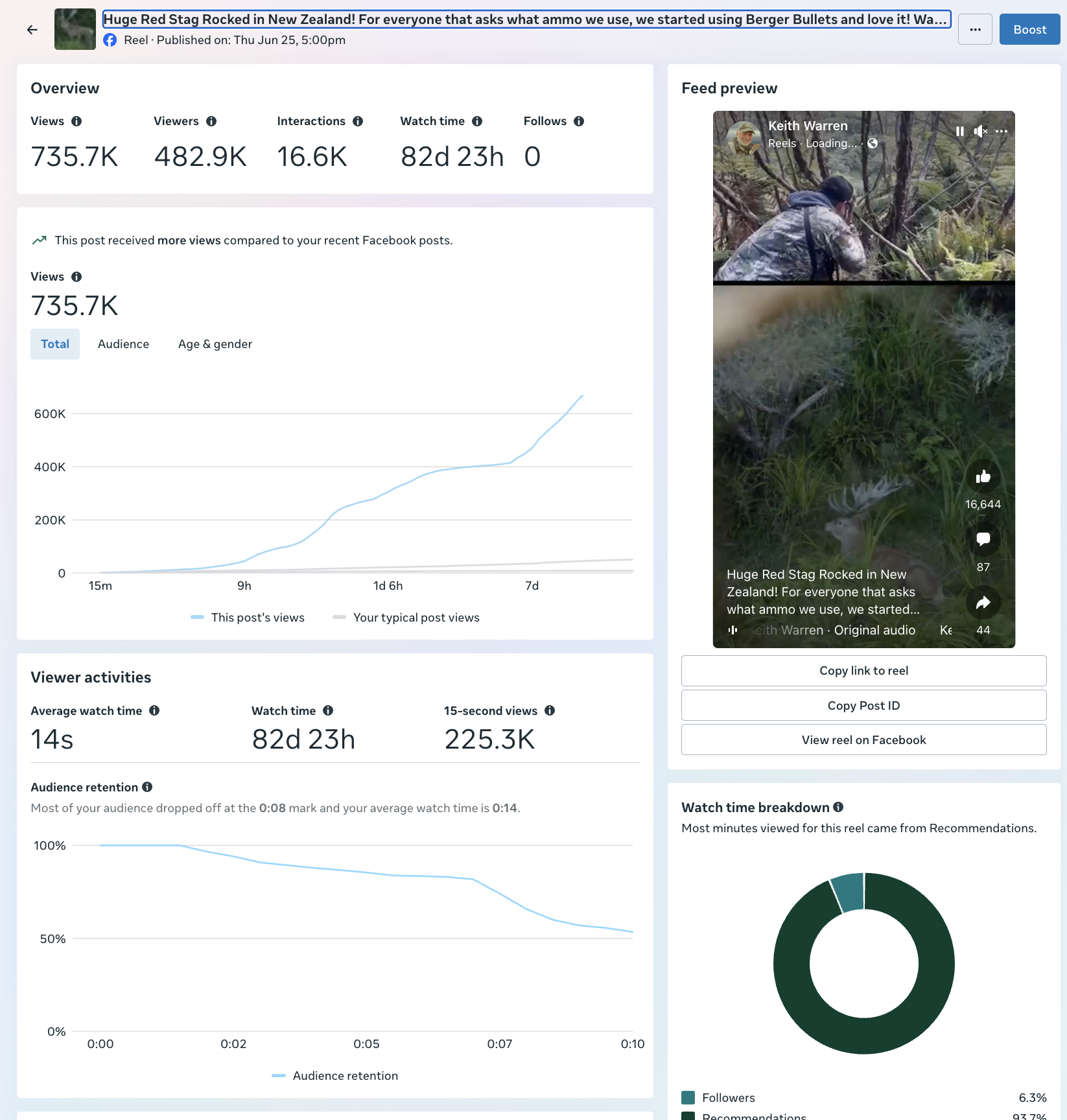This screenshot has width=1067, height=1120.
Task: Click the info icon next to Viewers
Action: tap(211, 121)
